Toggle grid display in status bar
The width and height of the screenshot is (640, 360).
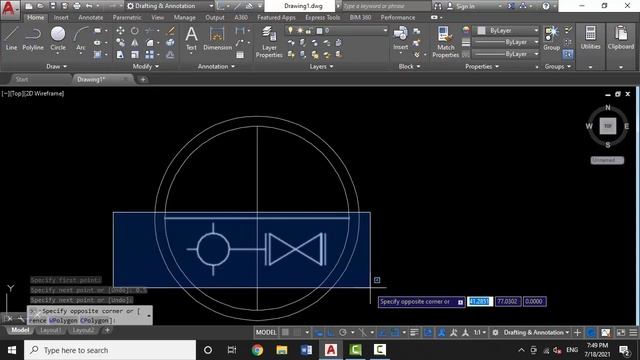(x=285, y=333)
